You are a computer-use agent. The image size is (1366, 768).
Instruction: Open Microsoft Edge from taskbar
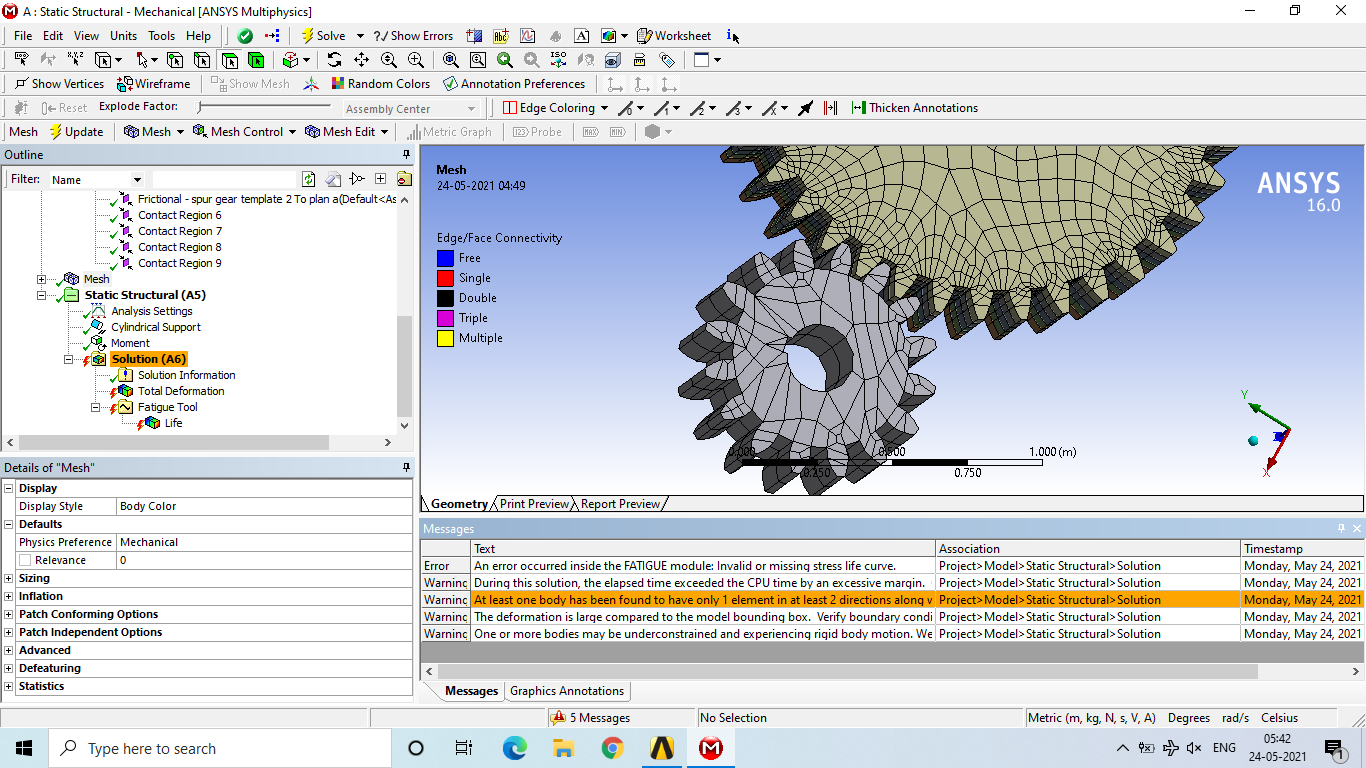(514, 748)
